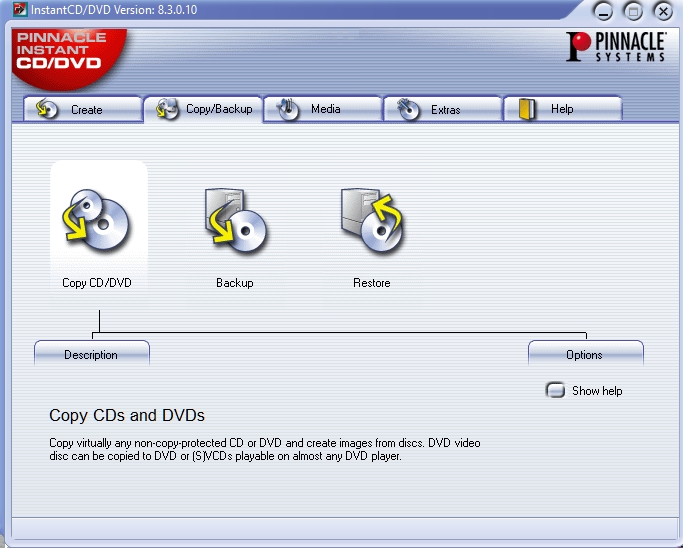The height and width of the screenshot is (548, 683).
Task: Click the Show help label
Action: click(x=597, y=391)
